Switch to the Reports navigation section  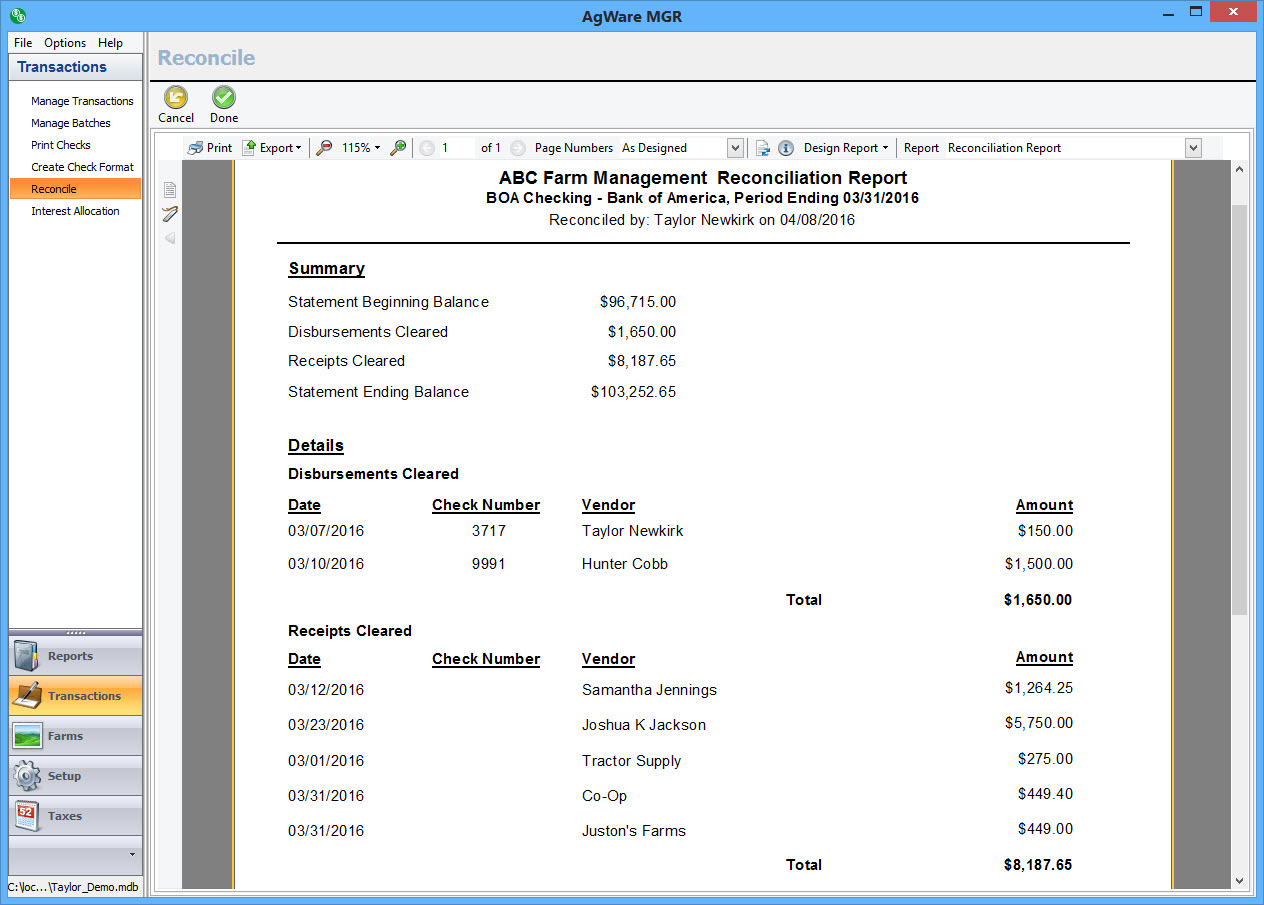75,656
